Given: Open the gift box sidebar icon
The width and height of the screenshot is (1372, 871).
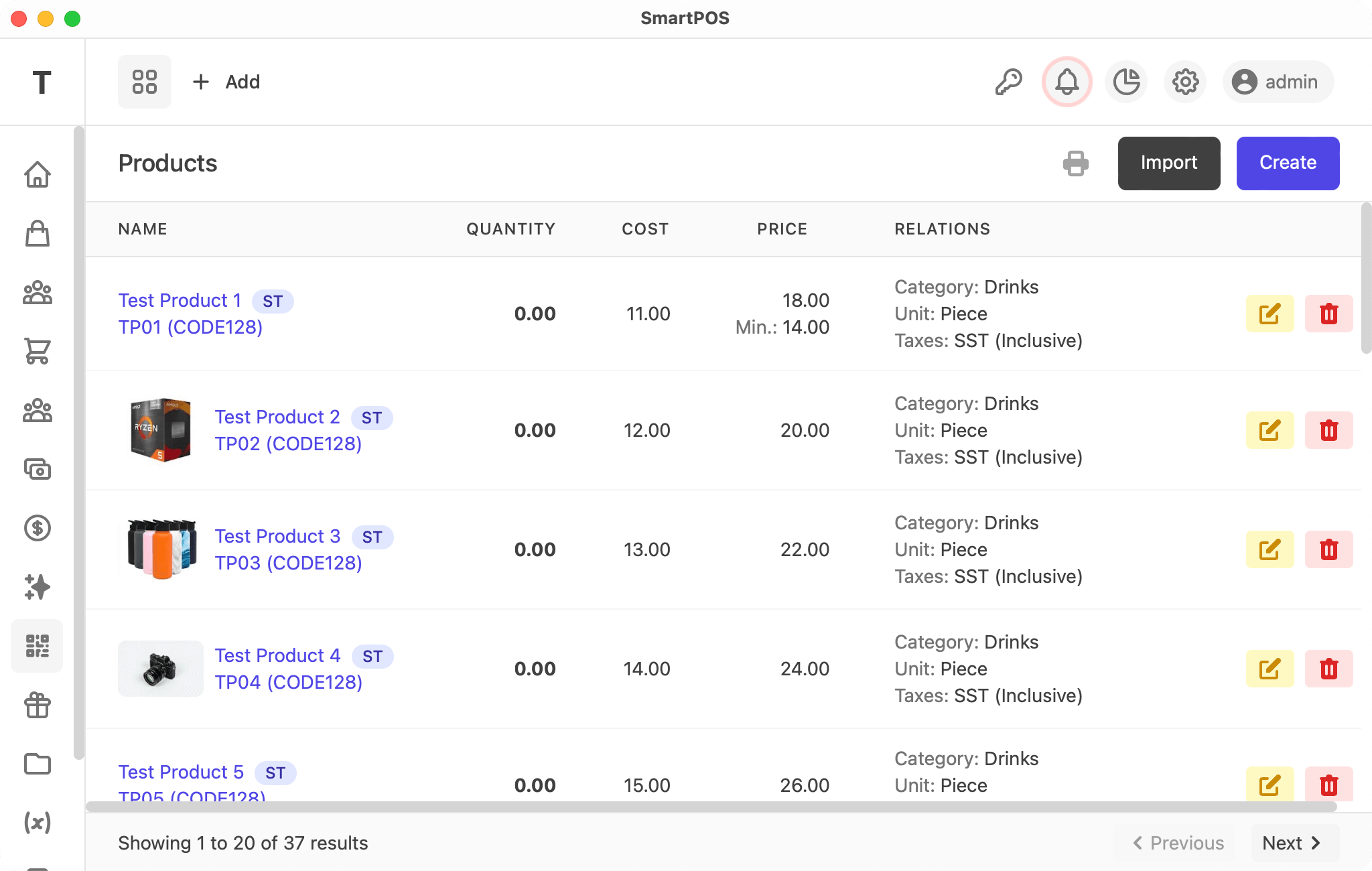Looking at the screenshot, I should click(x=38, y=705).
